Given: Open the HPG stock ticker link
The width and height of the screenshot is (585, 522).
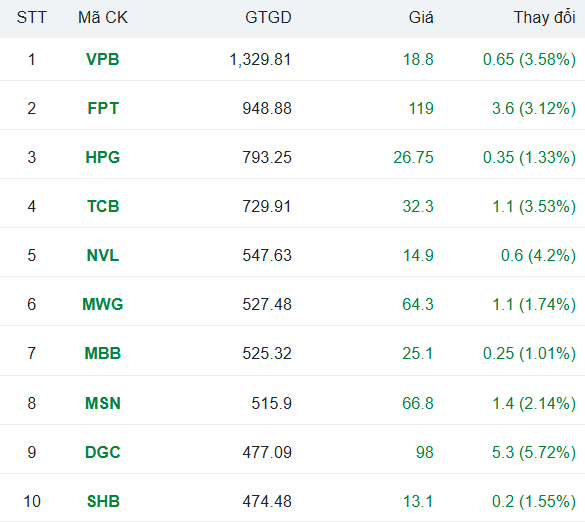Looking at the screenshot, I should click(x=103, y=157).
